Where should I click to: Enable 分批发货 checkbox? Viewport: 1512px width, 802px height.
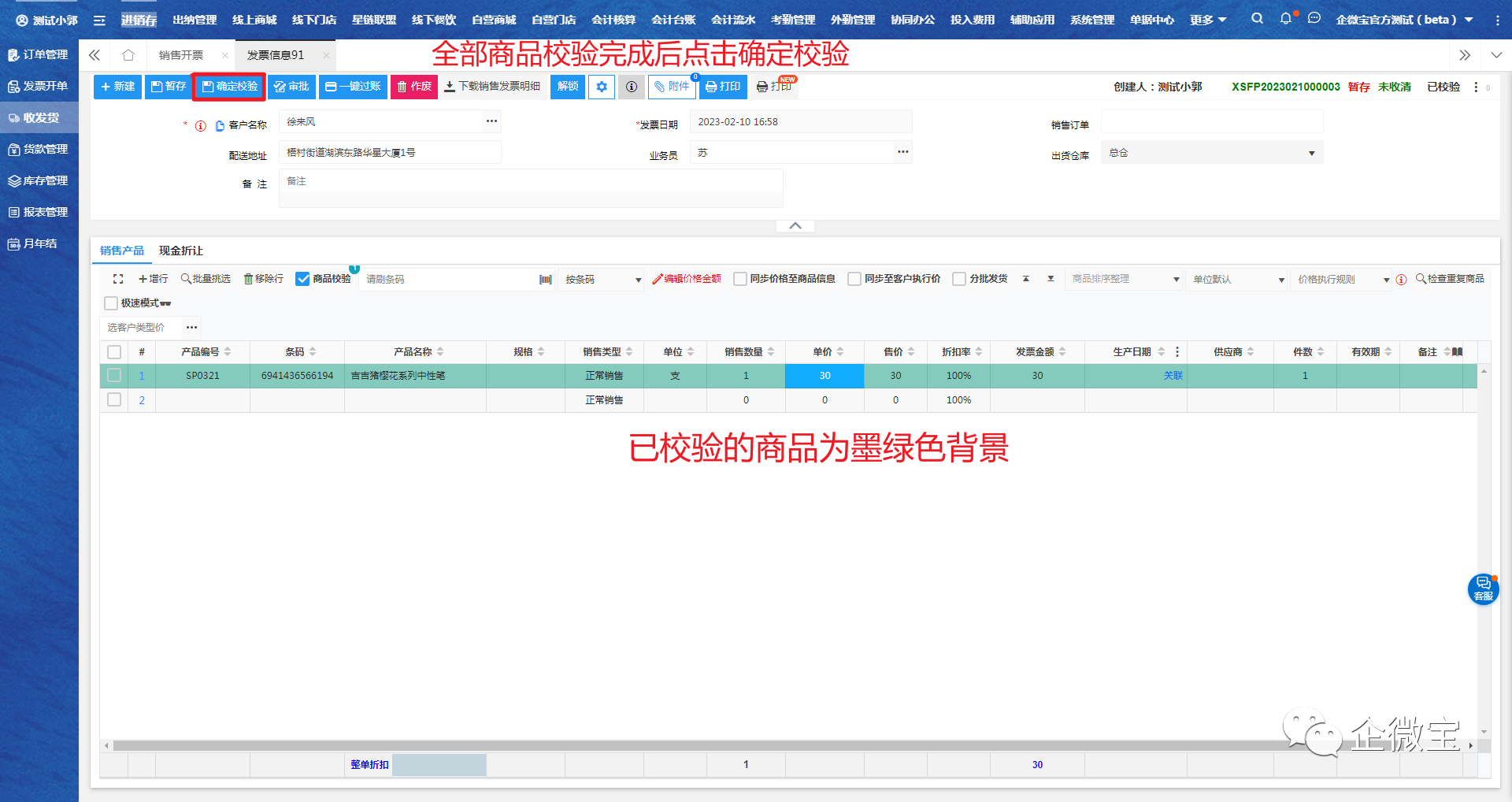click(x=959, y=279)
